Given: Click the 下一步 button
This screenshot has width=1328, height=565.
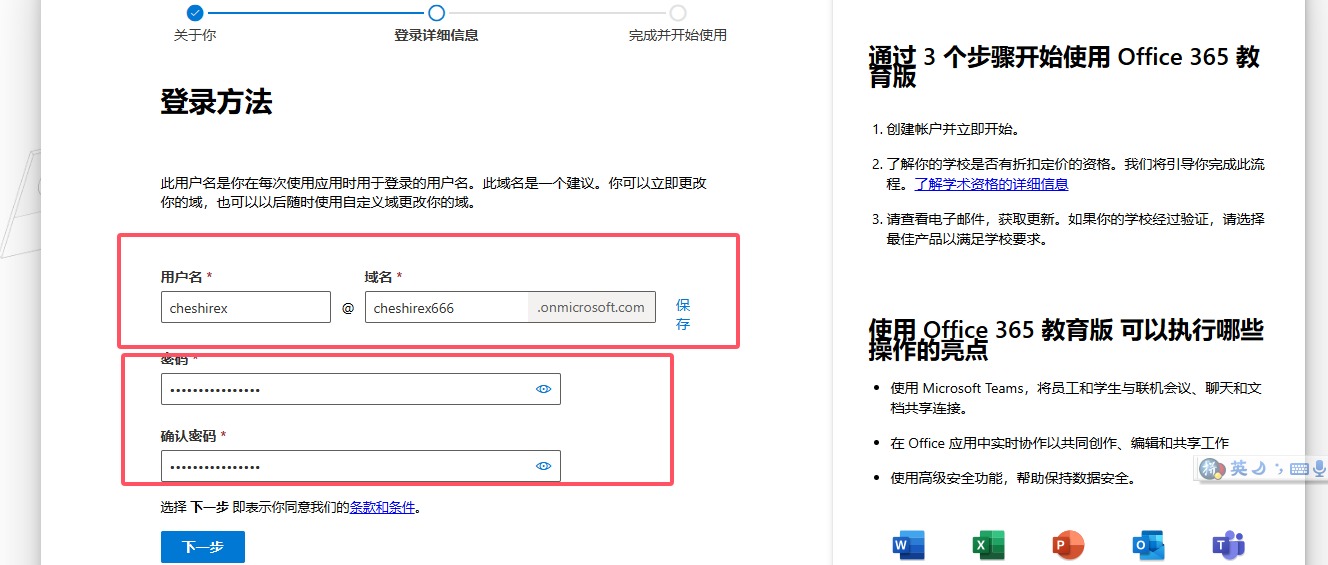Looking at the screenshot, I should 202,547.
